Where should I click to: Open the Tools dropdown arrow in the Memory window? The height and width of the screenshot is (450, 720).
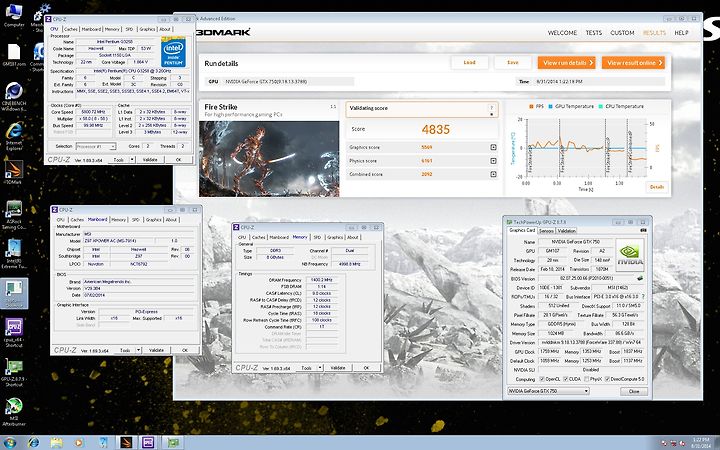click(320, 368)
